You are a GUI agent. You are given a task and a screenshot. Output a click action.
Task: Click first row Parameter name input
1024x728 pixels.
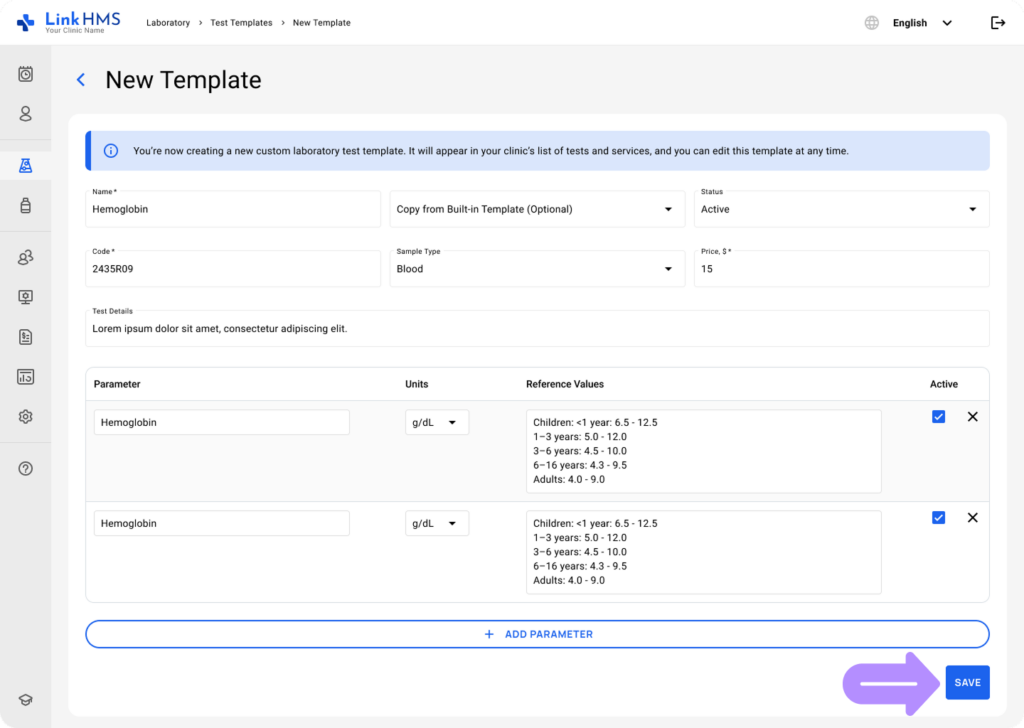point(221,422)
